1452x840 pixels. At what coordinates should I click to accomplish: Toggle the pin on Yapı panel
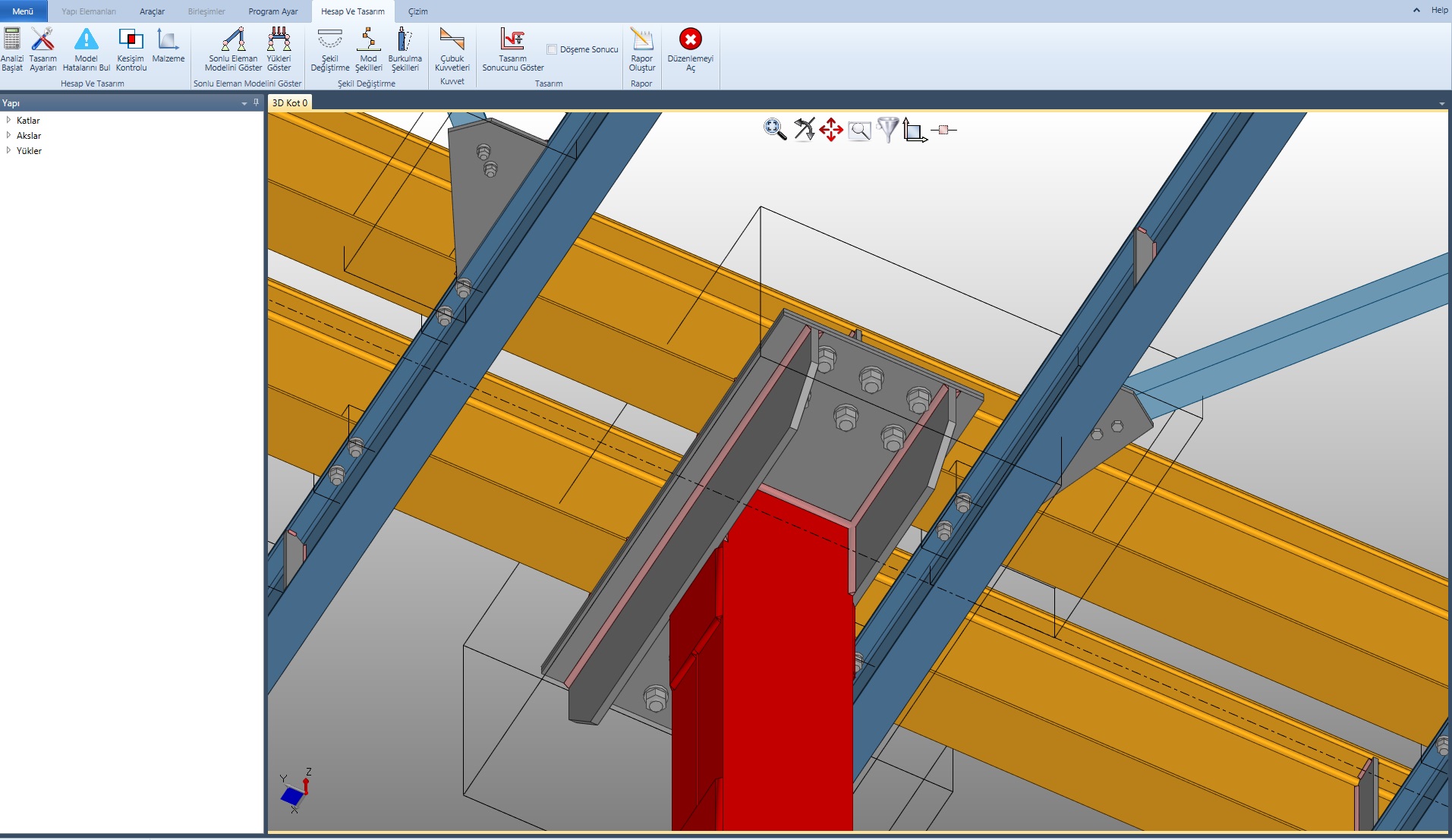[x=256, y=102]
